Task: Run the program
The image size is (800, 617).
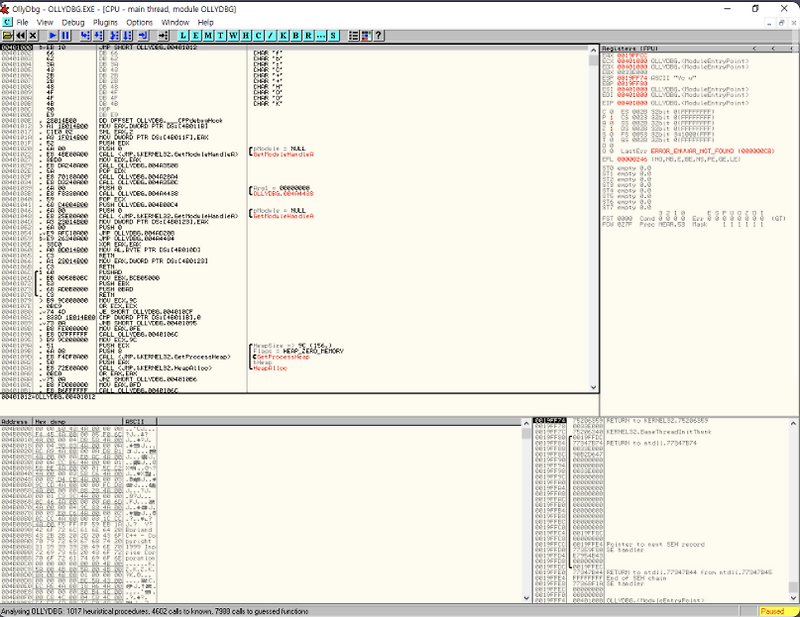Action: (51, 36)
